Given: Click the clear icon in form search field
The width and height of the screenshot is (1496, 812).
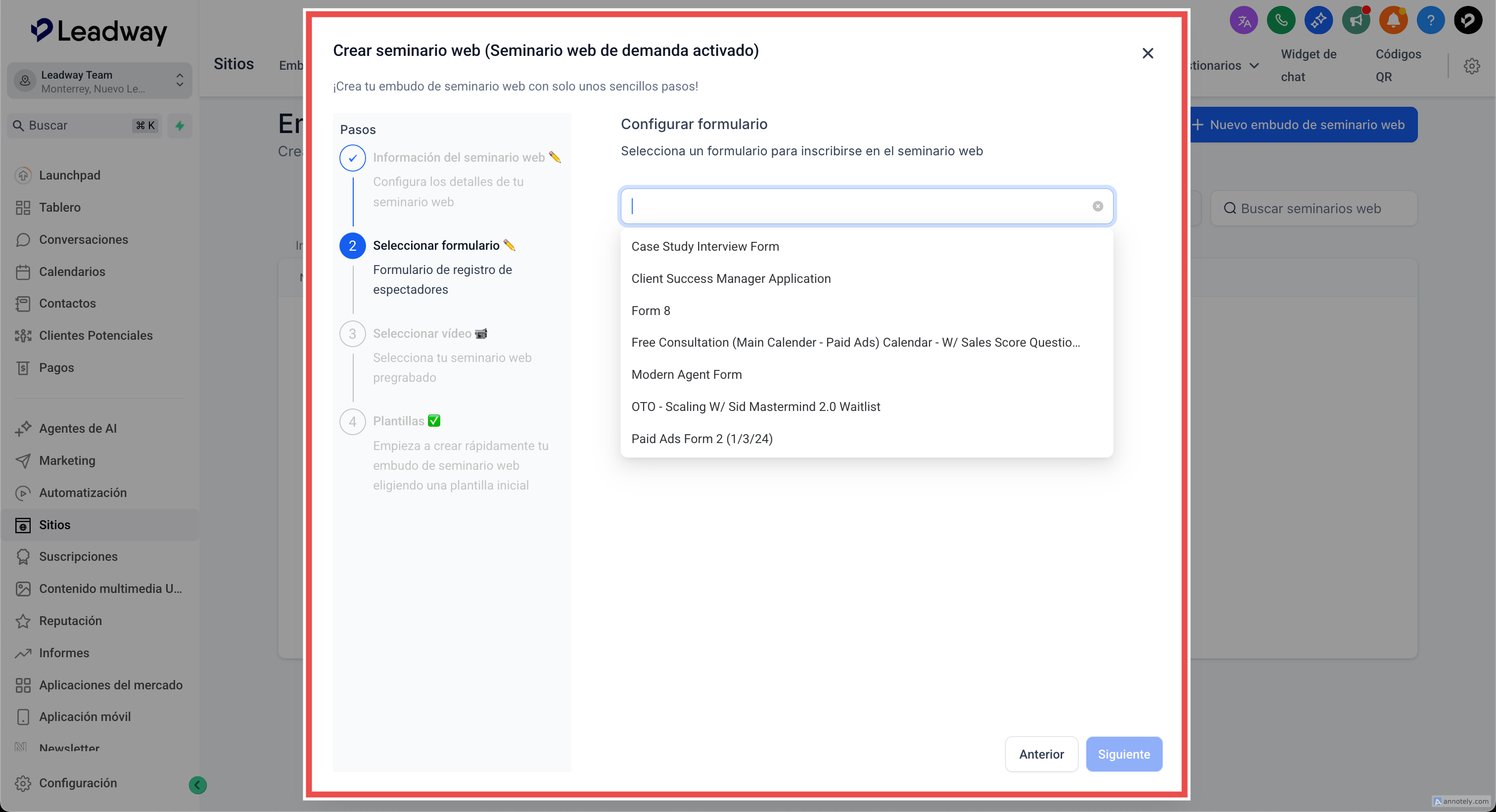Looking at the screenshot, I should coord(1097,206).
